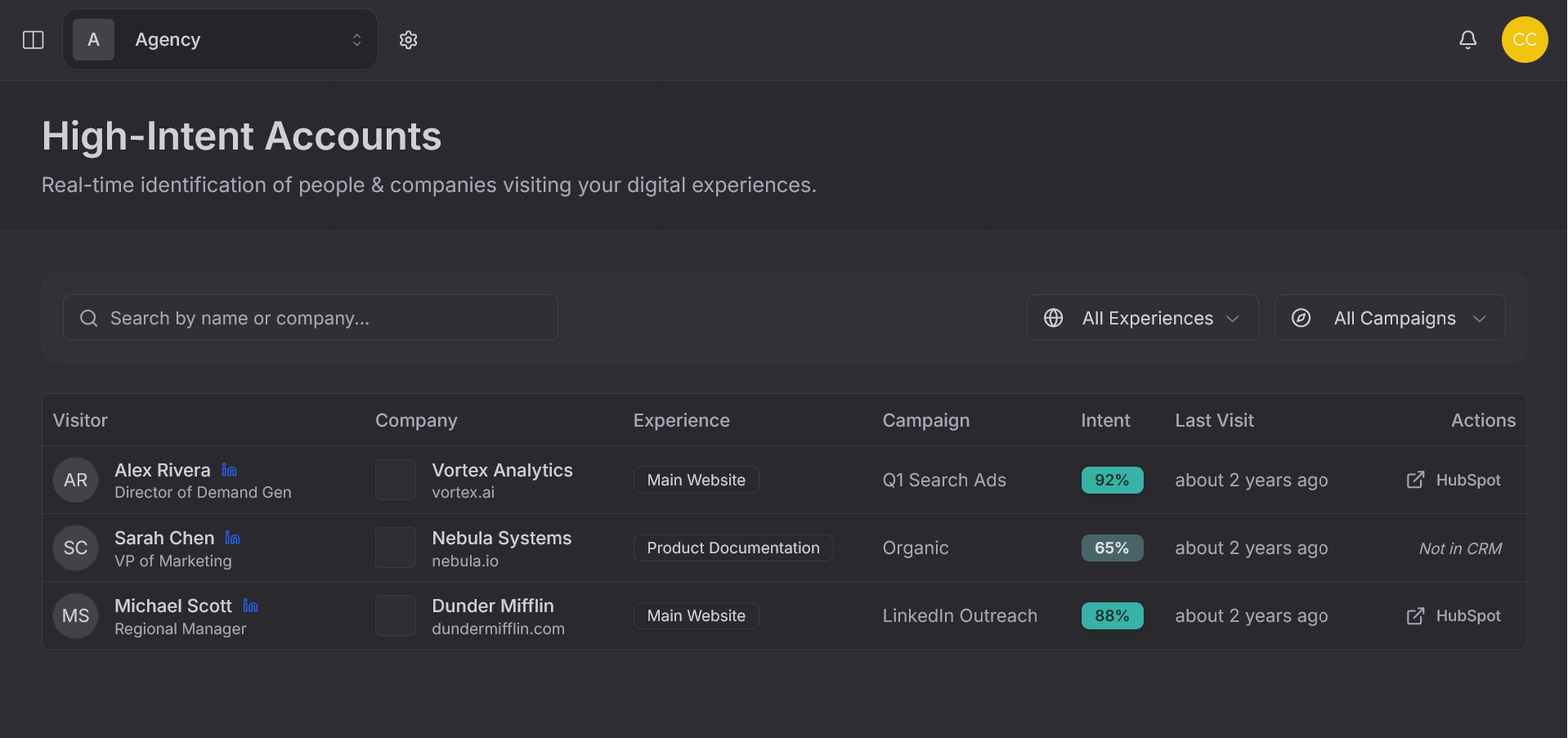Open the All Experiences dropdown

[1142, 318]
